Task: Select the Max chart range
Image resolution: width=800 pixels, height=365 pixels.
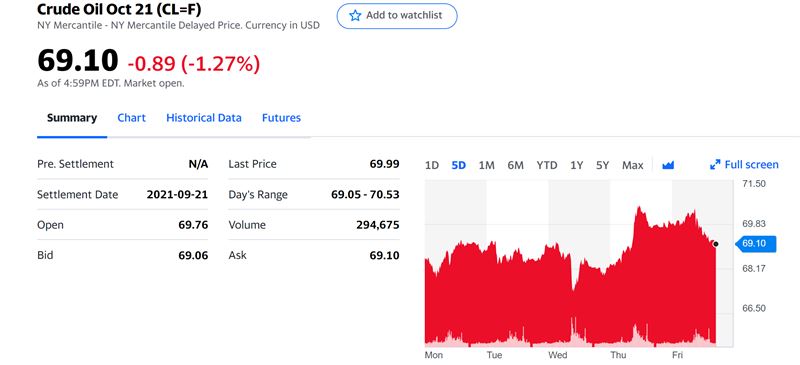Action: click(633, 165)
